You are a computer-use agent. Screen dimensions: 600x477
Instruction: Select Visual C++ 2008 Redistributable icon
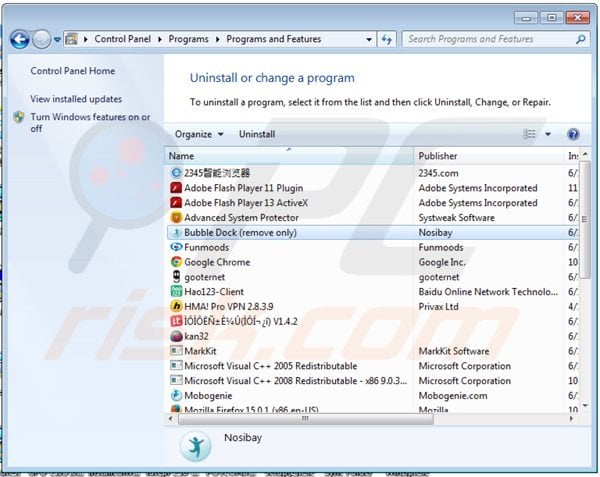point(176,381)
